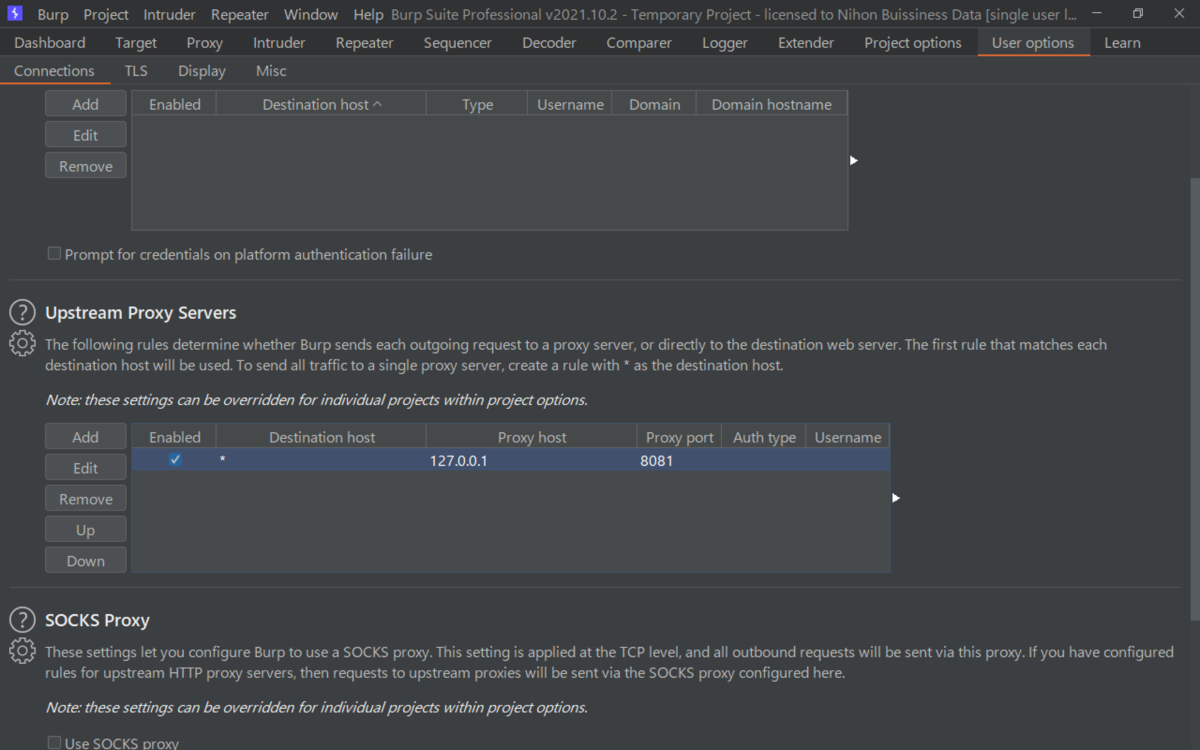The width and height of the screenshot is (1200, 750).
Task: Select the 8081 proxy port cell
Action: 679,461
